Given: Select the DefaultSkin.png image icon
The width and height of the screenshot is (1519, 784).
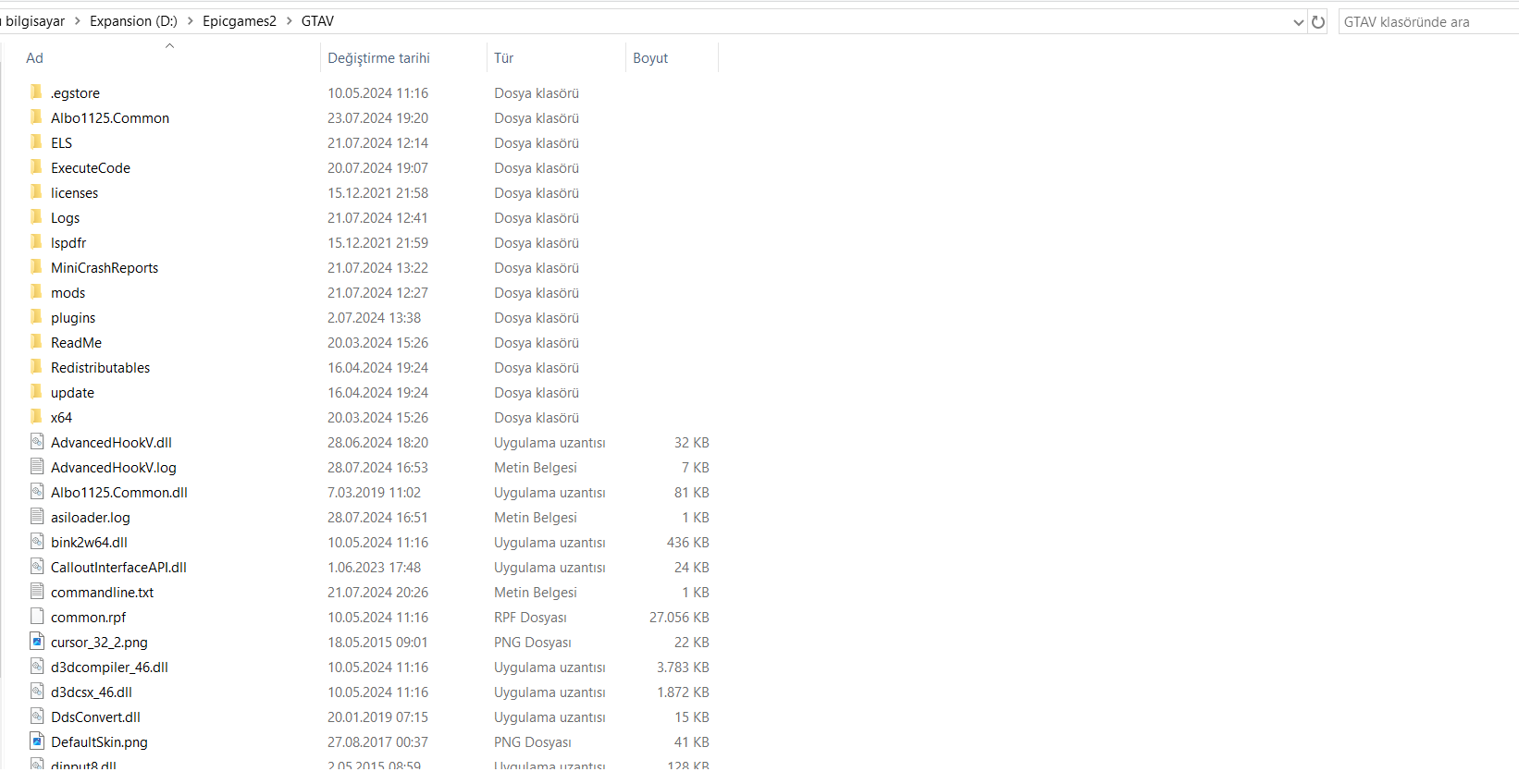Looking at the screenshot, I should tap(37, 741).
